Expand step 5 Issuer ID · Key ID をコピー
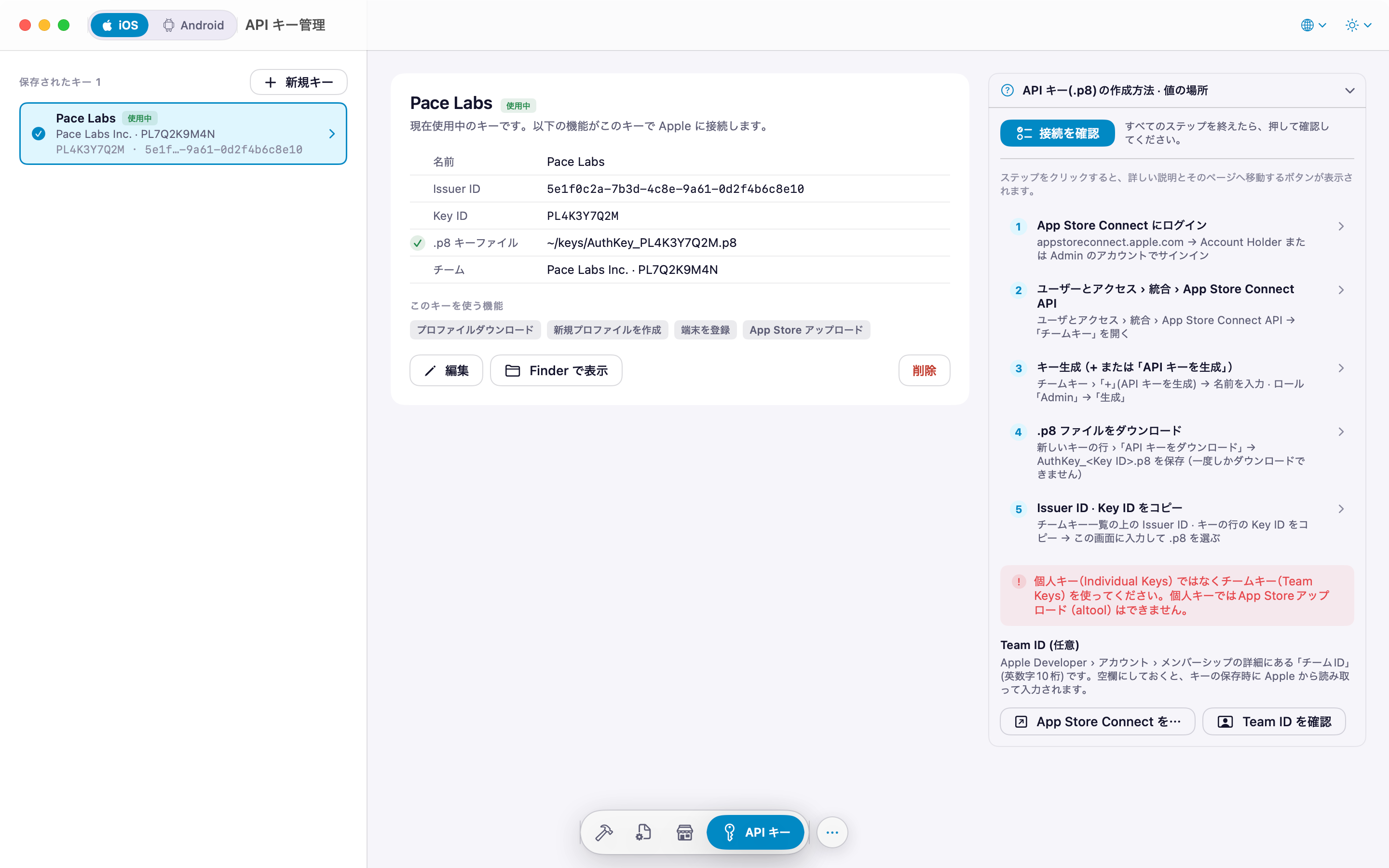 point(1177,522)
